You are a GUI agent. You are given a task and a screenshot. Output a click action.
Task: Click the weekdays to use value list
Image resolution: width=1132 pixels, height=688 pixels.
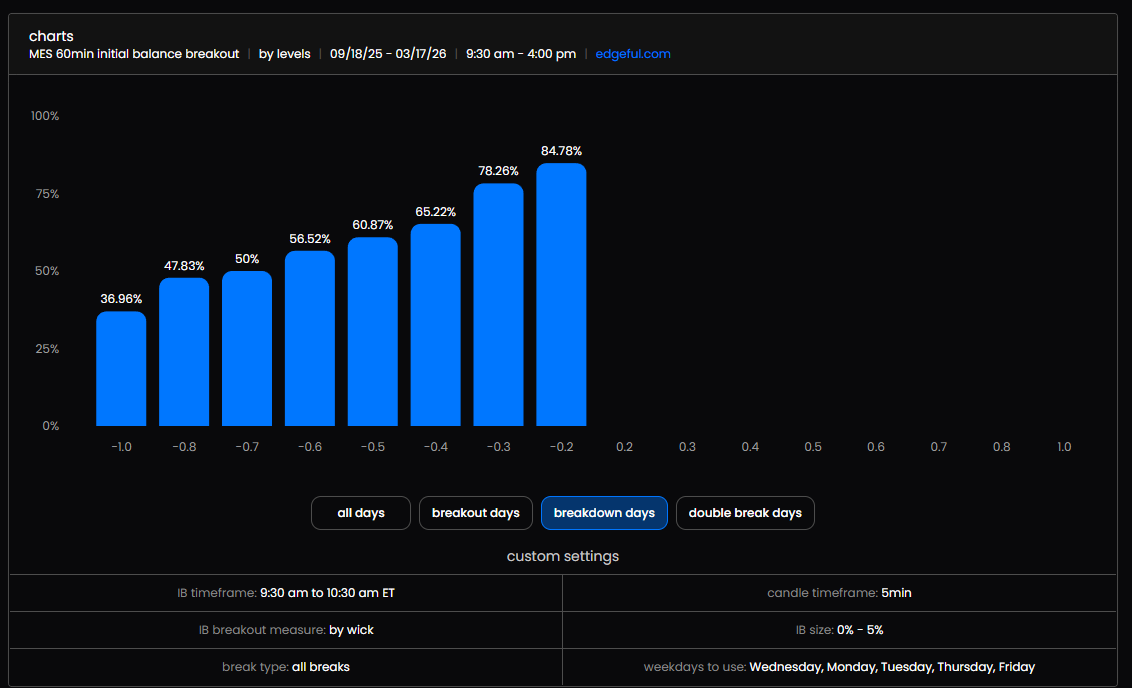click(892, 667)
